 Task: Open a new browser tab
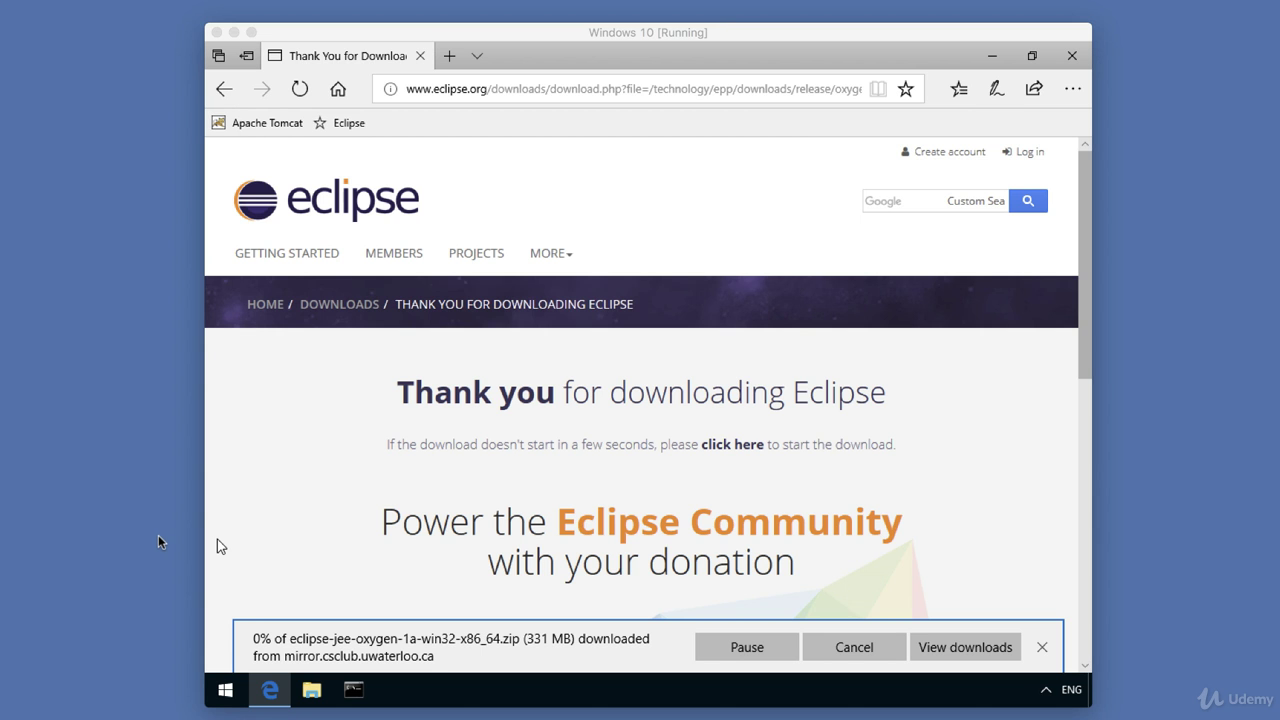click(450, 56)
